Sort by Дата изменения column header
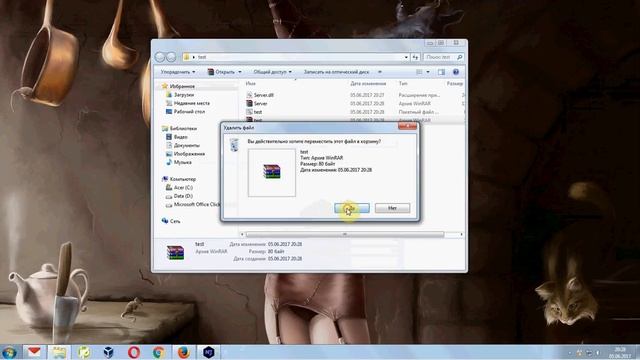This screenshot has width=640, height=360. (x=368, y=83)
